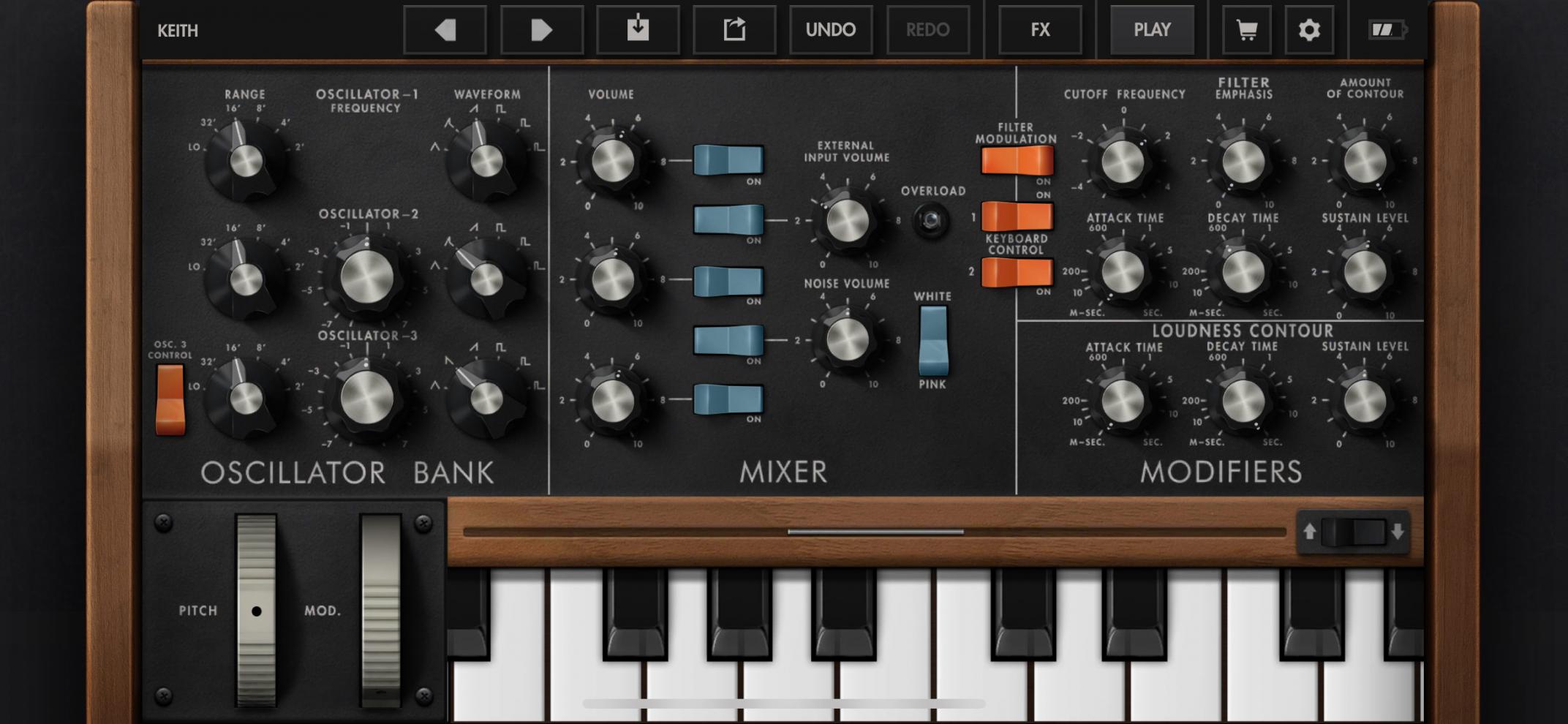Open the FX panel
Screen dimensions: 1568x724
coord(1039,30)
